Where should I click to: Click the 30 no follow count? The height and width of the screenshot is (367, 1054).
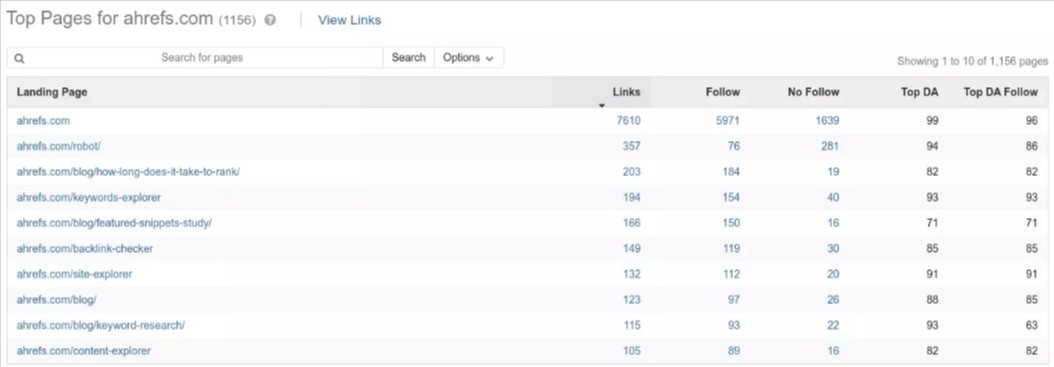(833, 249)
